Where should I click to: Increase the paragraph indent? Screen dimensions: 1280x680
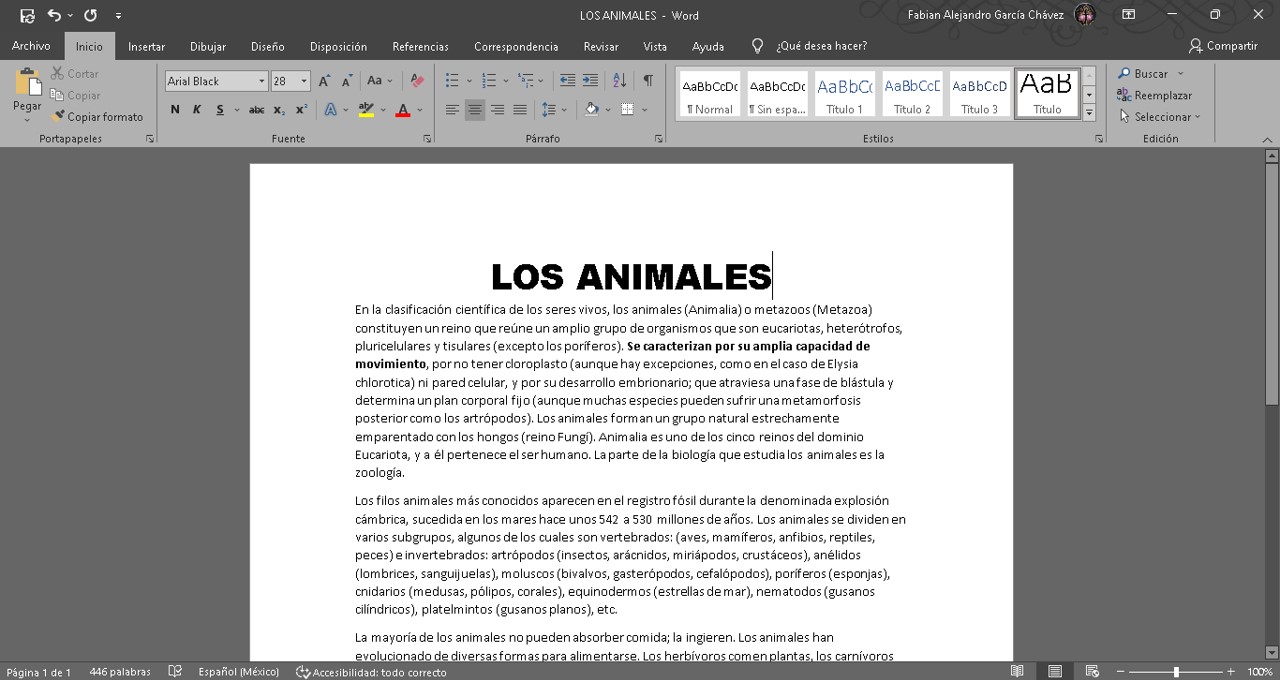(591, 81)
